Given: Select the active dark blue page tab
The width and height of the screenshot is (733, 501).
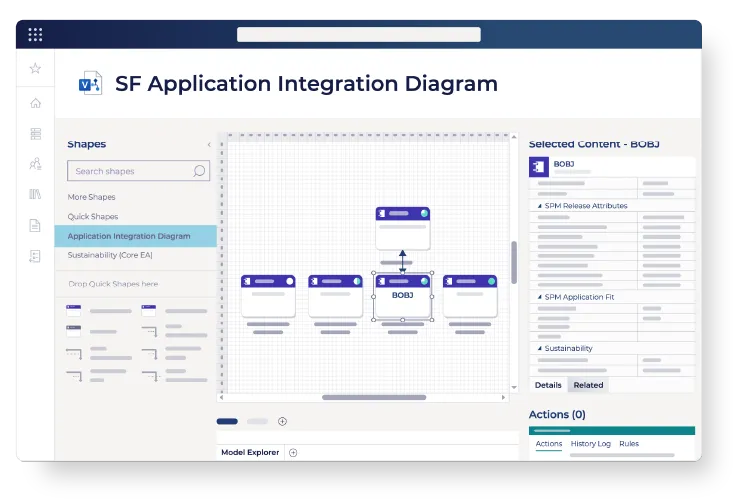Looking at the screenshot, I should coord(227,422).
